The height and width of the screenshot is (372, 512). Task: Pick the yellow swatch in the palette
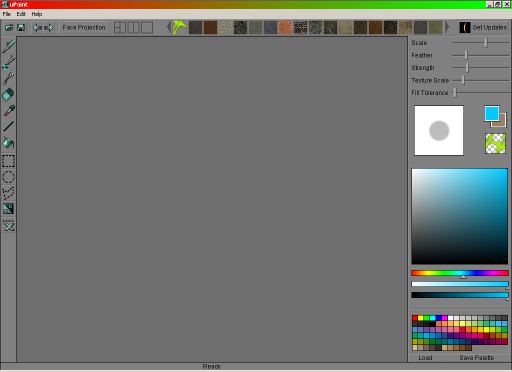pos(421,318)
